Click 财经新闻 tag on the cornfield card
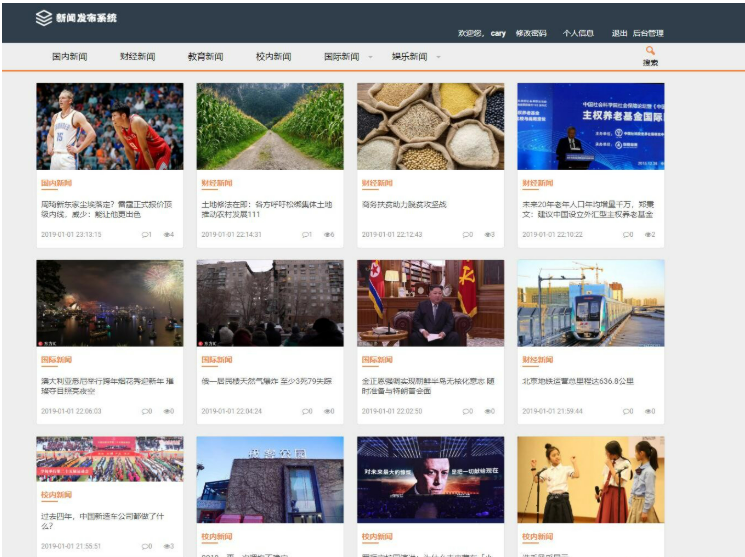745x557 pixels. click(217, 183)
